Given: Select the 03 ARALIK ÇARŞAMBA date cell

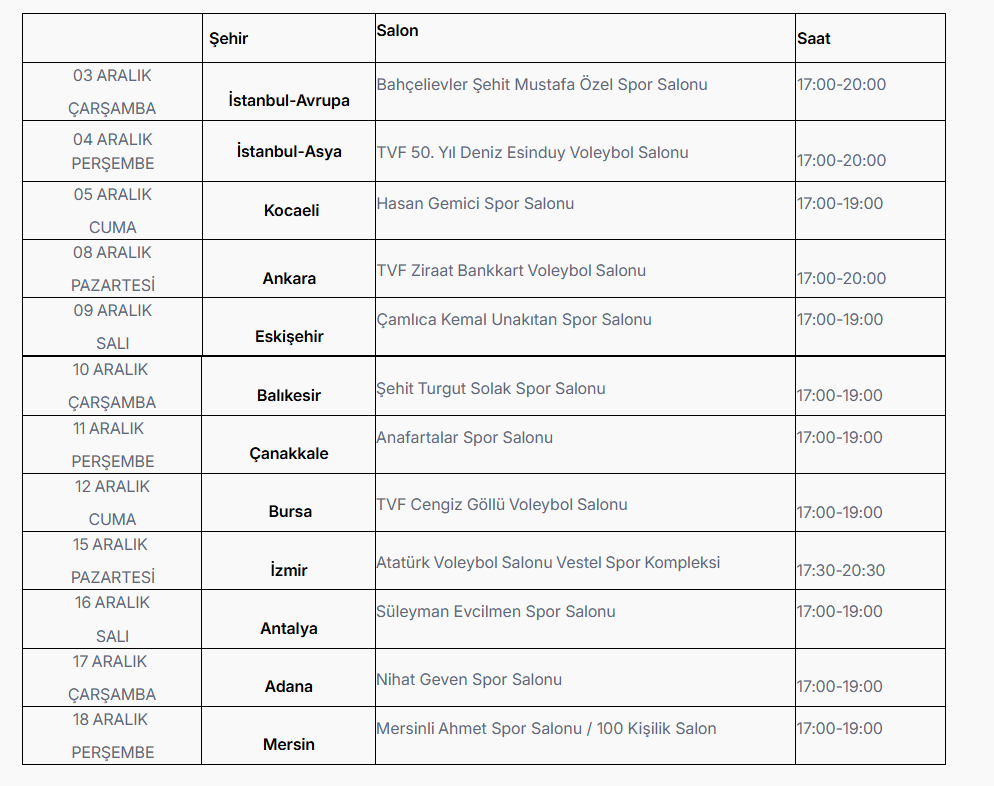Looking at the screenshot, I should pos(112,92).
